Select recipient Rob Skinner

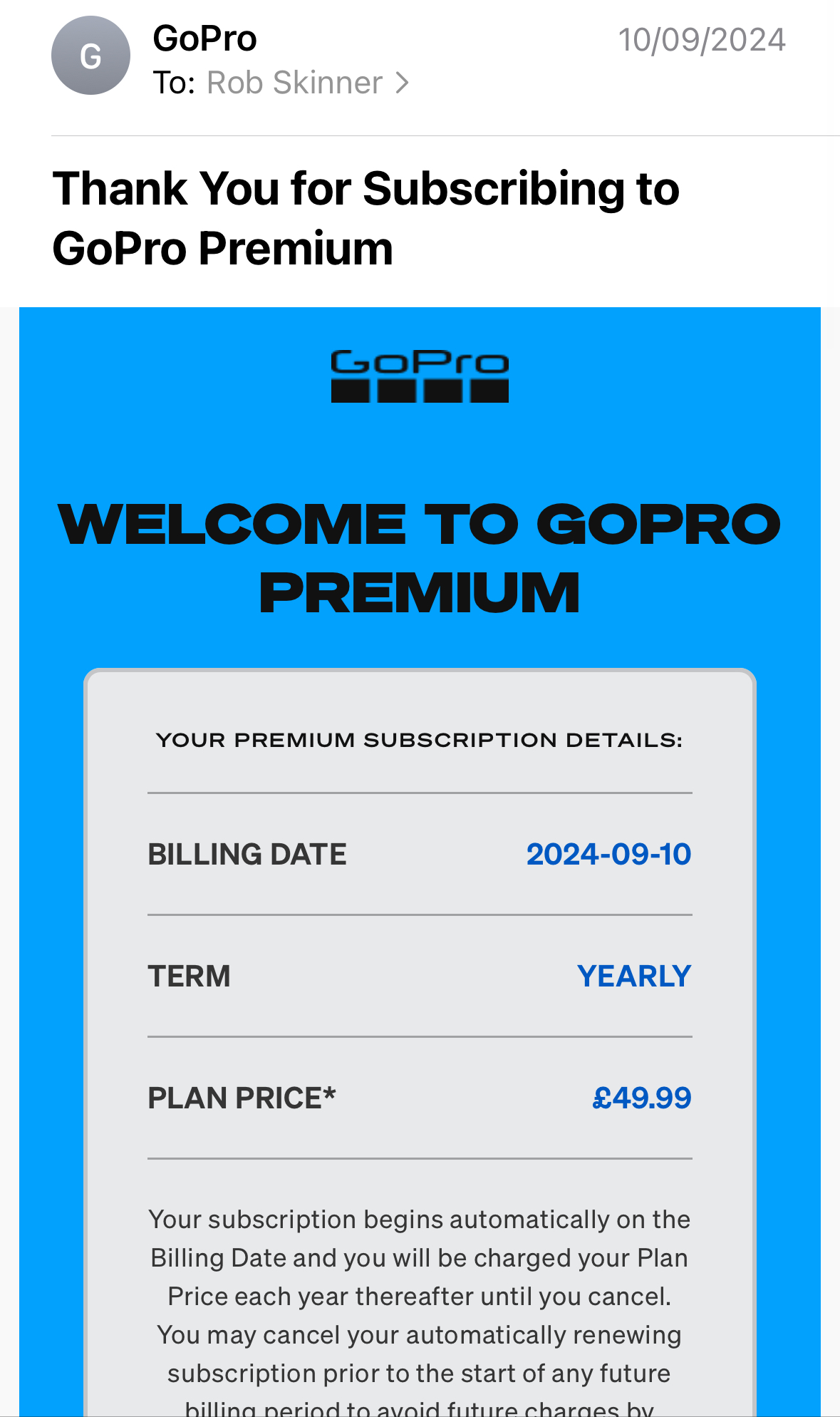pos(294,83)
